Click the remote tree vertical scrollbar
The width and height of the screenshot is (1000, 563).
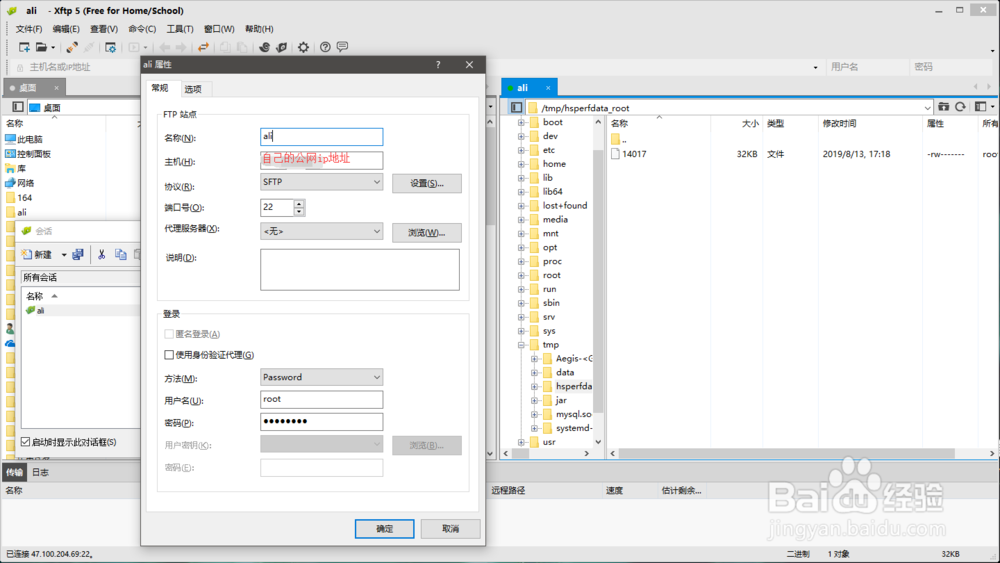(598, 281)
